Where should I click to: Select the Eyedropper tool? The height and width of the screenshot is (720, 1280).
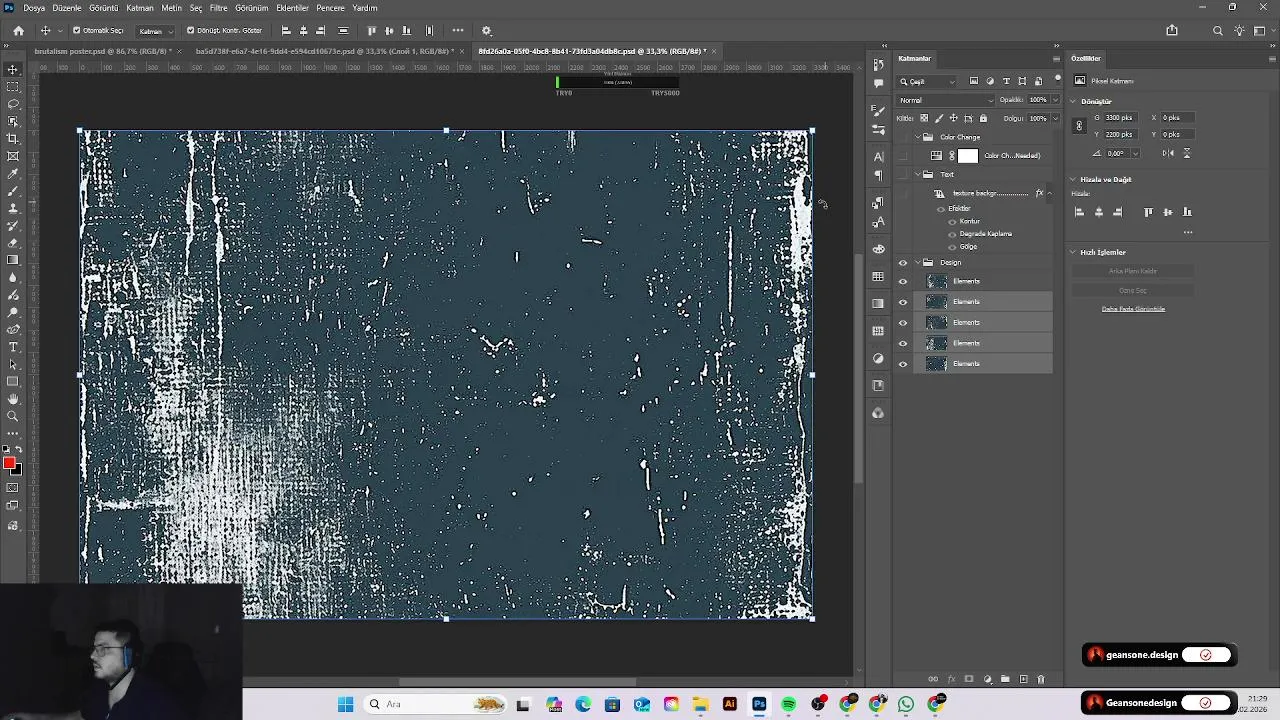point(13,173)
